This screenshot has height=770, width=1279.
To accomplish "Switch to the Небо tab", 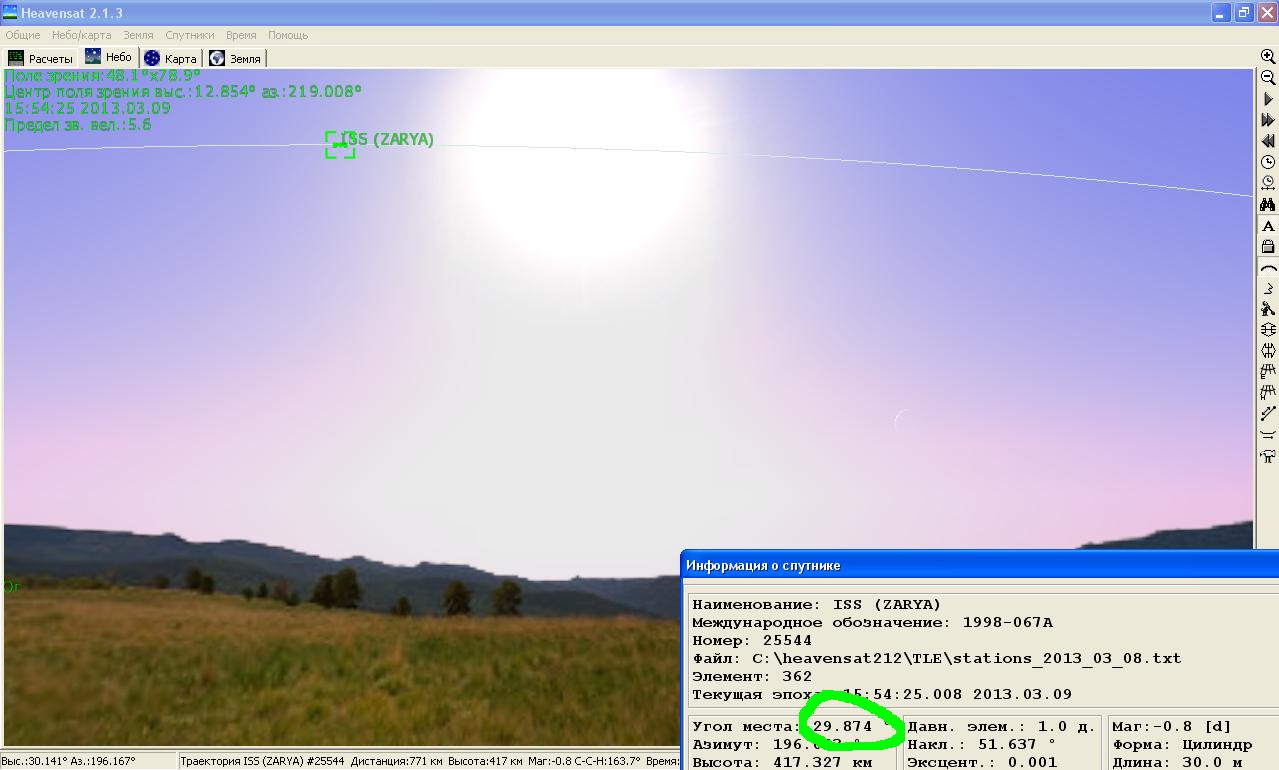I will pos(108,57).
